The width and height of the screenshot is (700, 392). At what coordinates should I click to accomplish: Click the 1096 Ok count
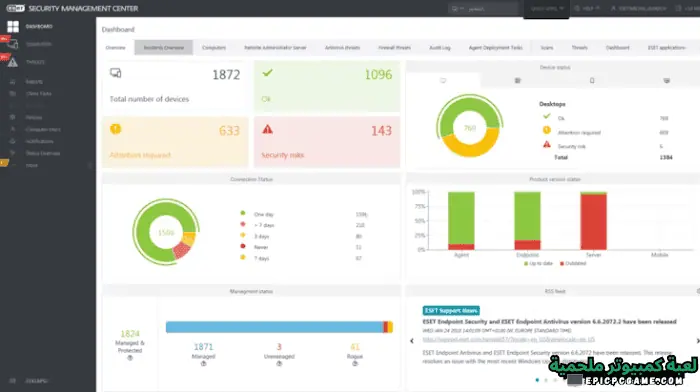tap(379, 75)
